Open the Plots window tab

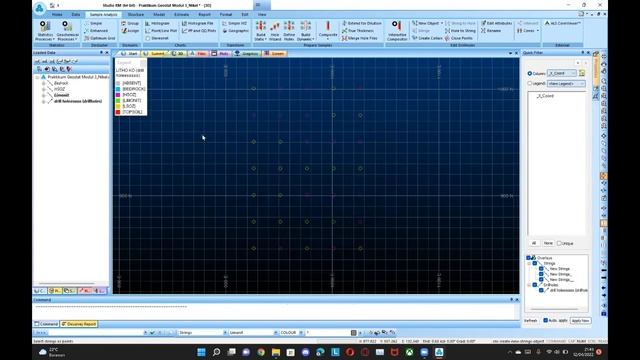(x=220, y=53)
